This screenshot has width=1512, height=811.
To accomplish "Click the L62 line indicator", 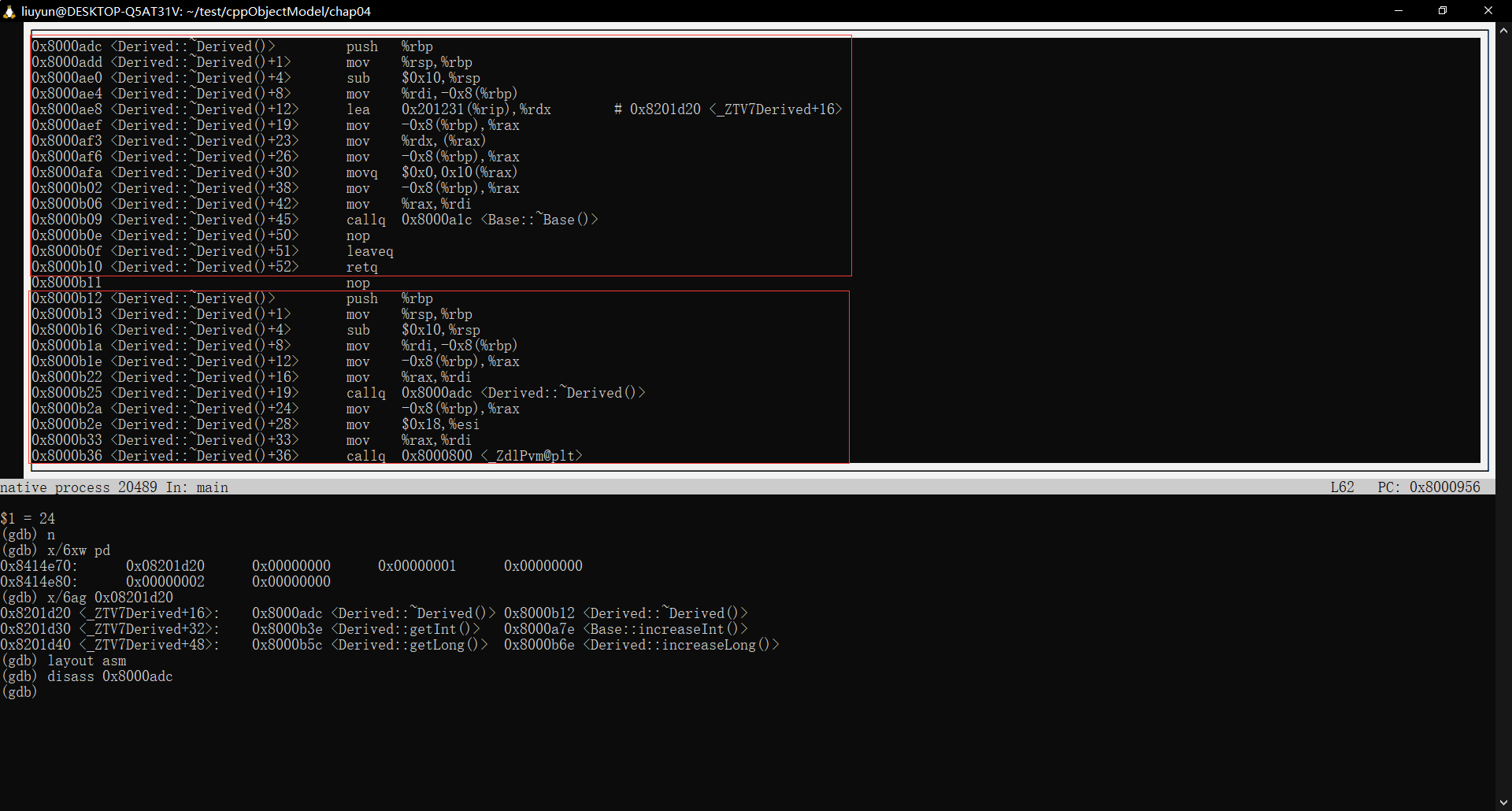I will pos(1342,487).
